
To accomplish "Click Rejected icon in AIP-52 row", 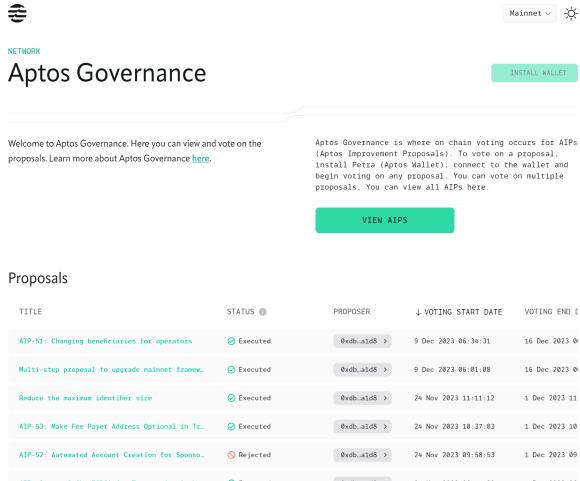I will click(231, 455).
